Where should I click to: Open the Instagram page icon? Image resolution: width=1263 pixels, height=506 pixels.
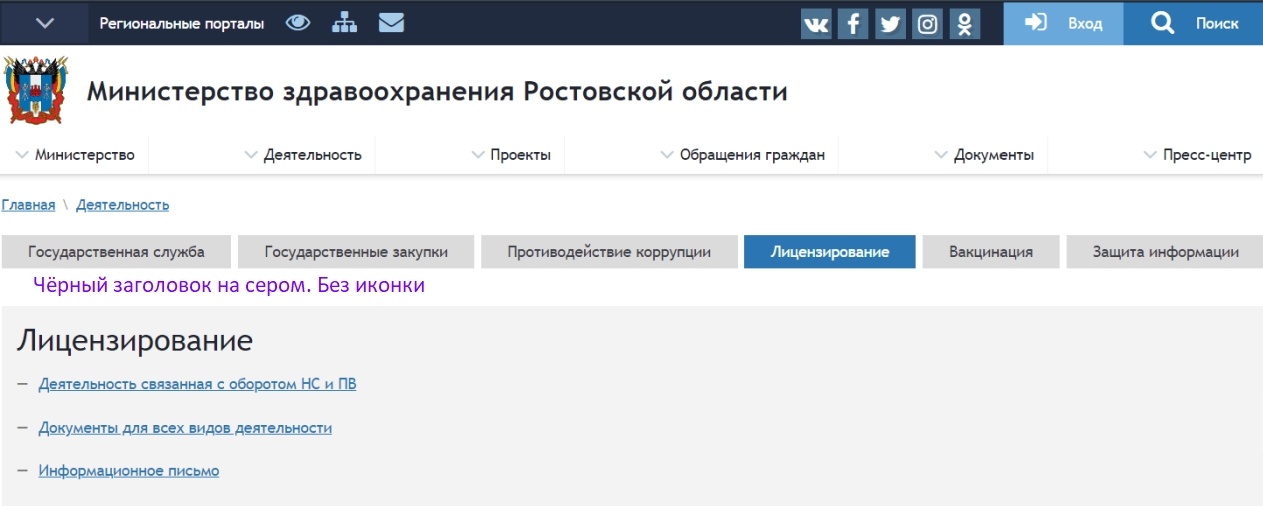click(x=927, y=24)
